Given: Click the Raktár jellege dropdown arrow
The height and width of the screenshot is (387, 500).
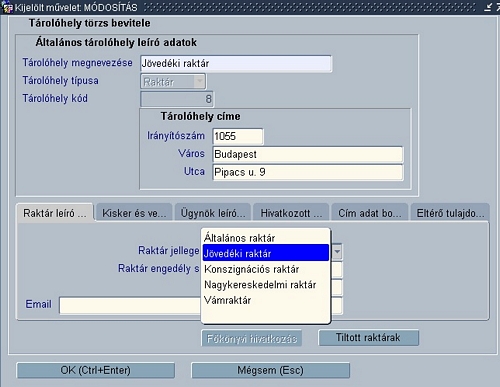Looking at the screenshot, I should click(337, 252).
